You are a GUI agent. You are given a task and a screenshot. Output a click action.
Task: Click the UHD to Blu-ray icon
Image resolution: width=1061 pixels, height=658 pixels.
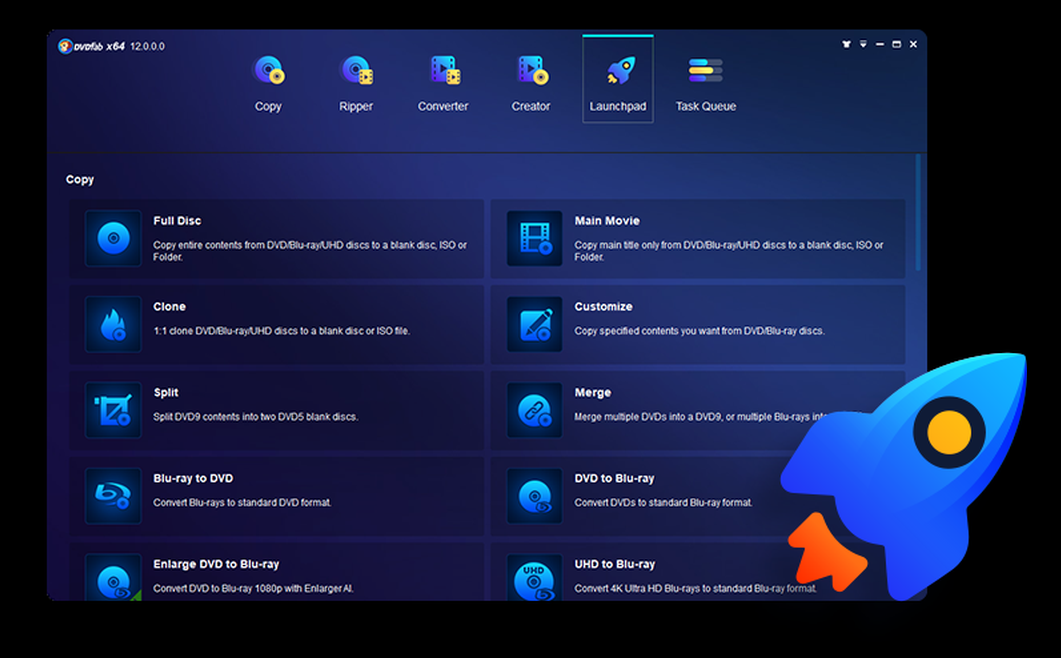tap(535, 577)
